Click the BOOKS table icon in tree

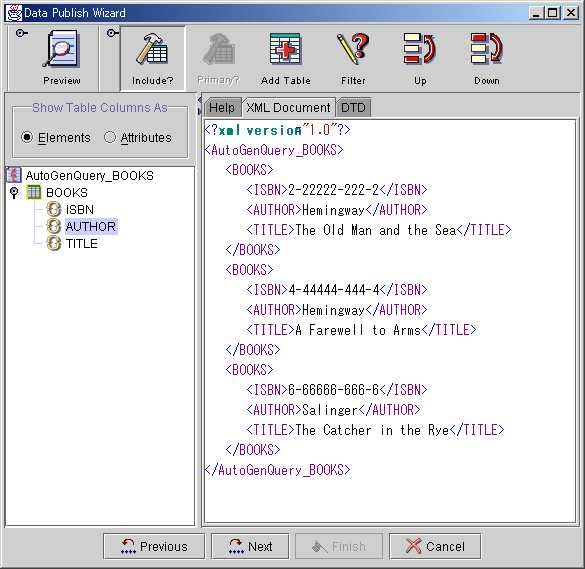click(34, 193)
